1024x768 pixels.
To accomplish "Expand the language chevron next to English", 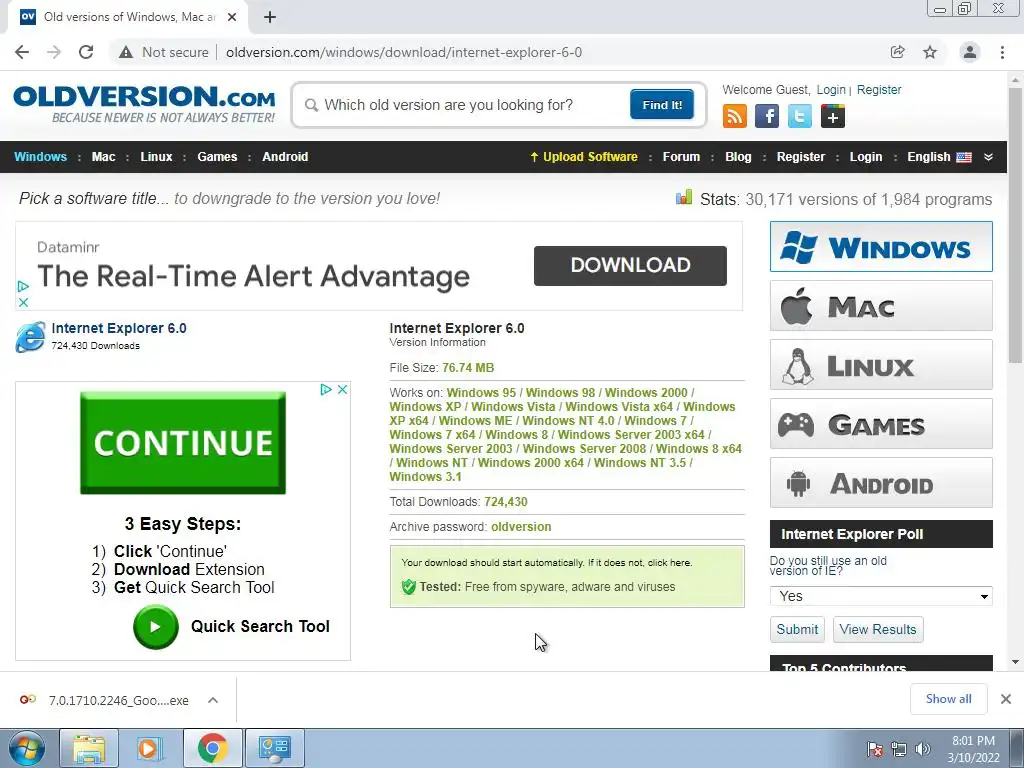I will click(988, 157).
